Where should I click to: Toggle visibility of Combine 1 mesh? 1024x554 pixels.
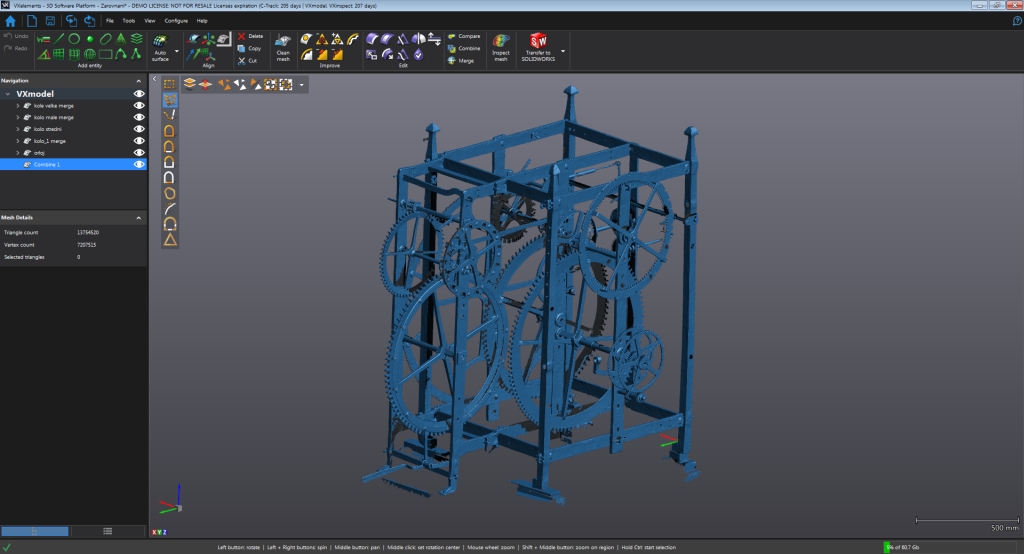click(x=139, y=164)
